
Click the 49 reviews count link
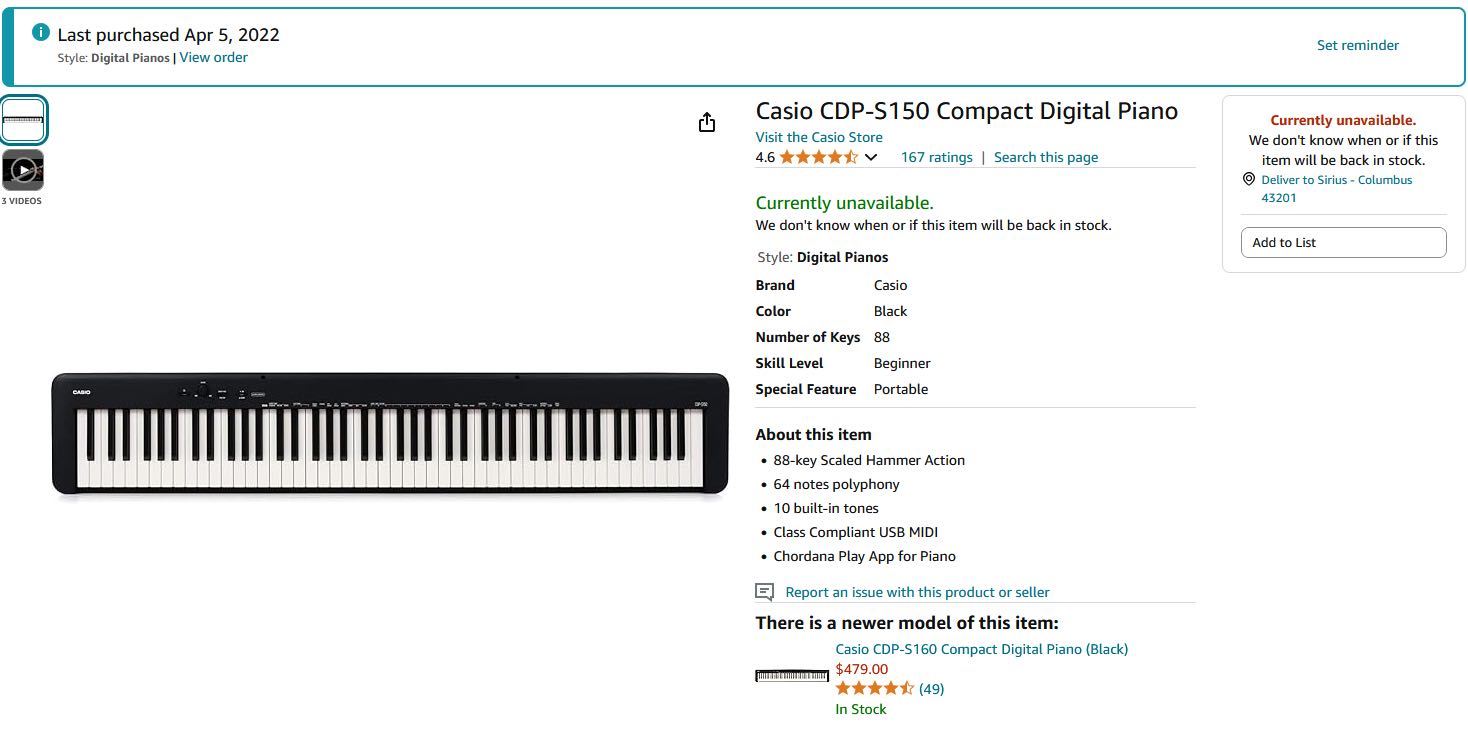point(931,689)
